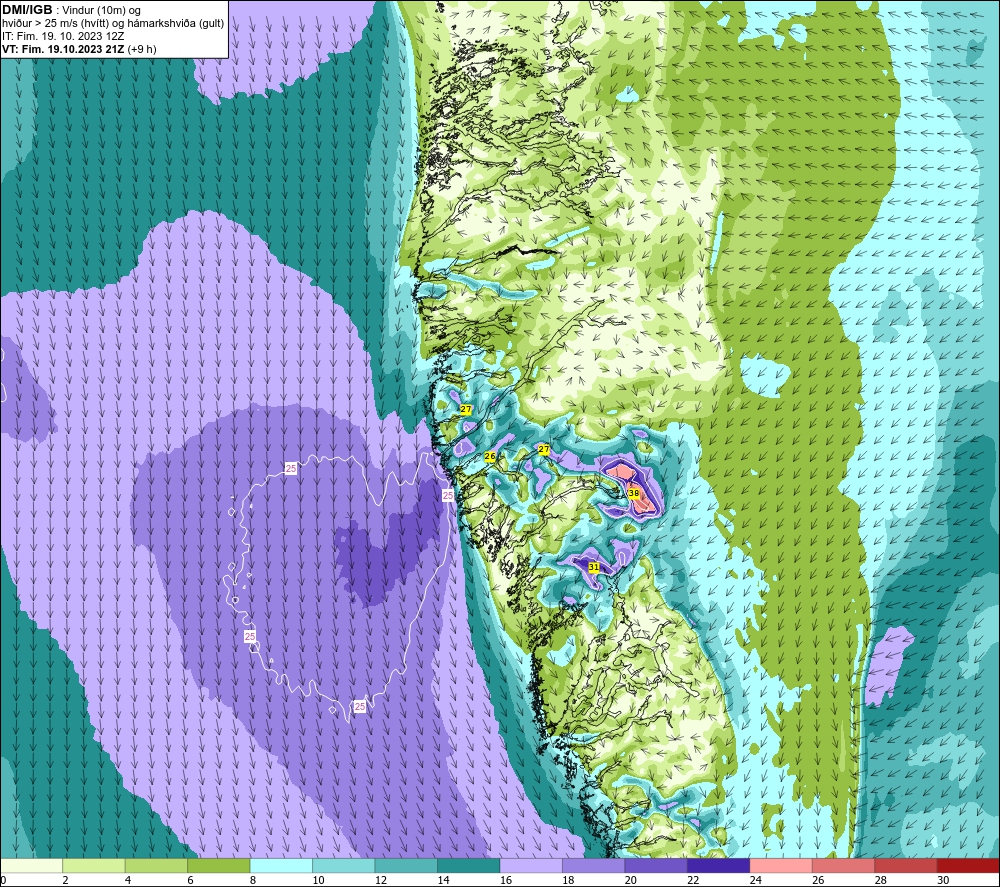1000x887 pixels.
Task: Pick the 6–8 m/s olive green legend swatch
Action: 219,865
